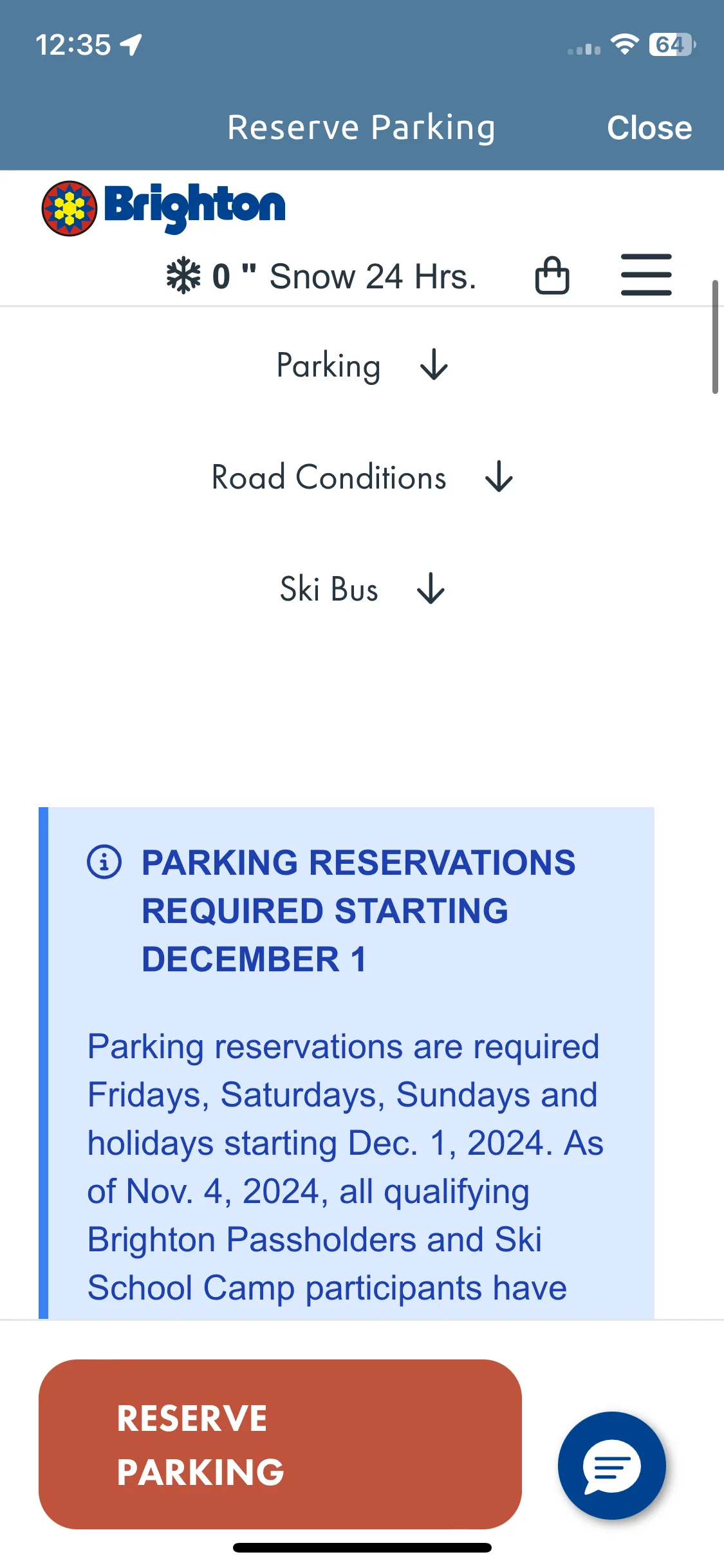Image resolution: width=724 pixels, height=1568 pixels.
Task: Select the Ski Bus menu item
Action: 329,588
